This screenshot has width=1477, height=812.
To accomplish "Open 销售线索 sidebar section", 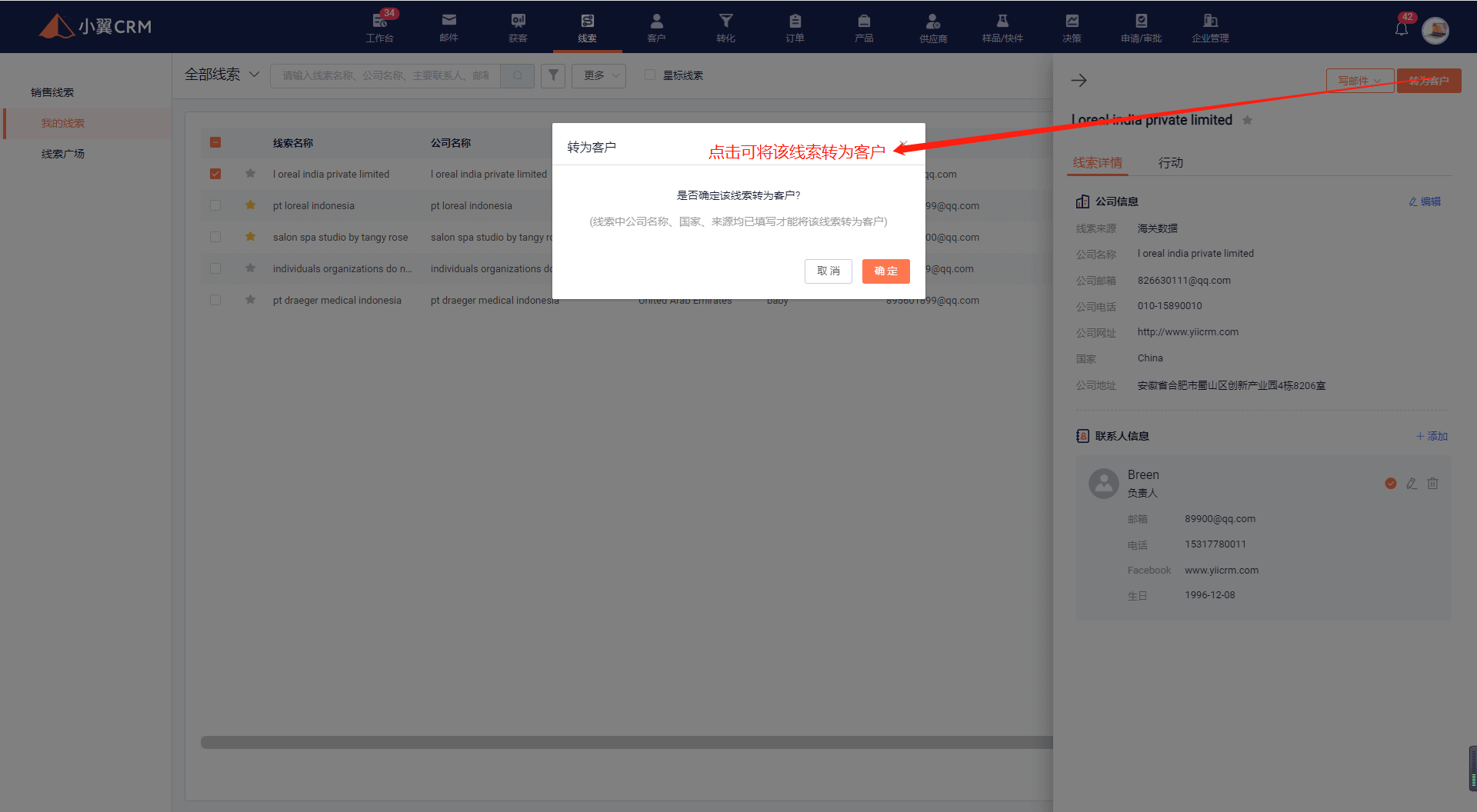I will tap(52, 92).
